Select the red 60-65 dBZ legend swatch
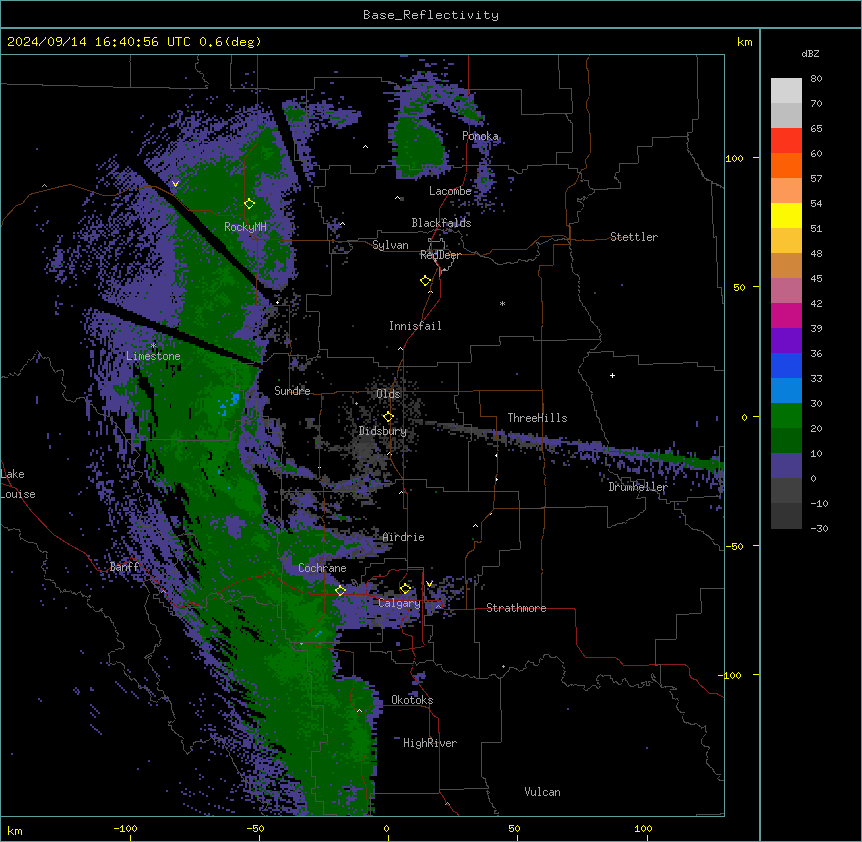This screenshot has width=862, height=842. 786,141
